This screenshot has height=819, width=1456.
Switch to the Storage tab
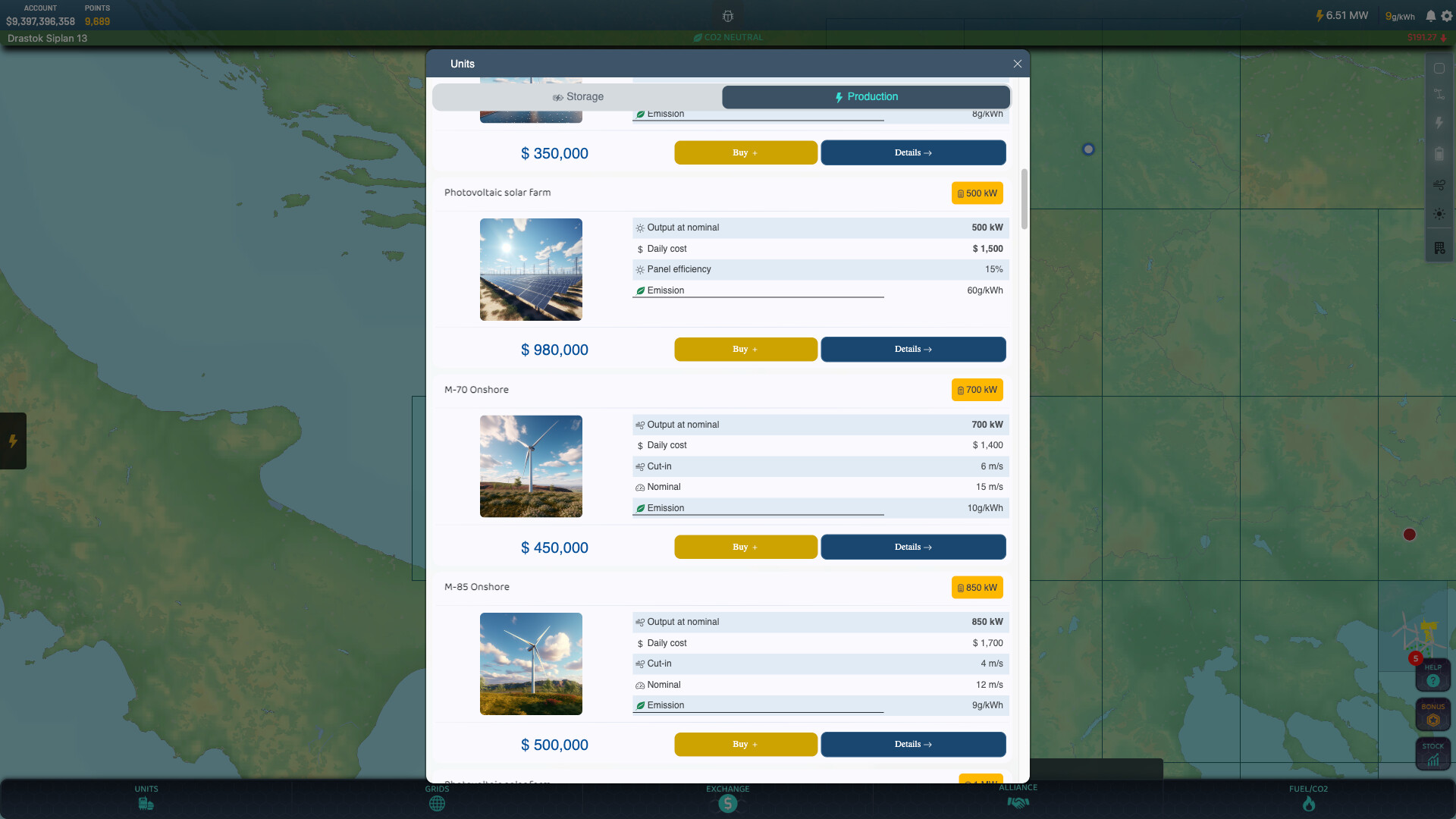[578, 97]
